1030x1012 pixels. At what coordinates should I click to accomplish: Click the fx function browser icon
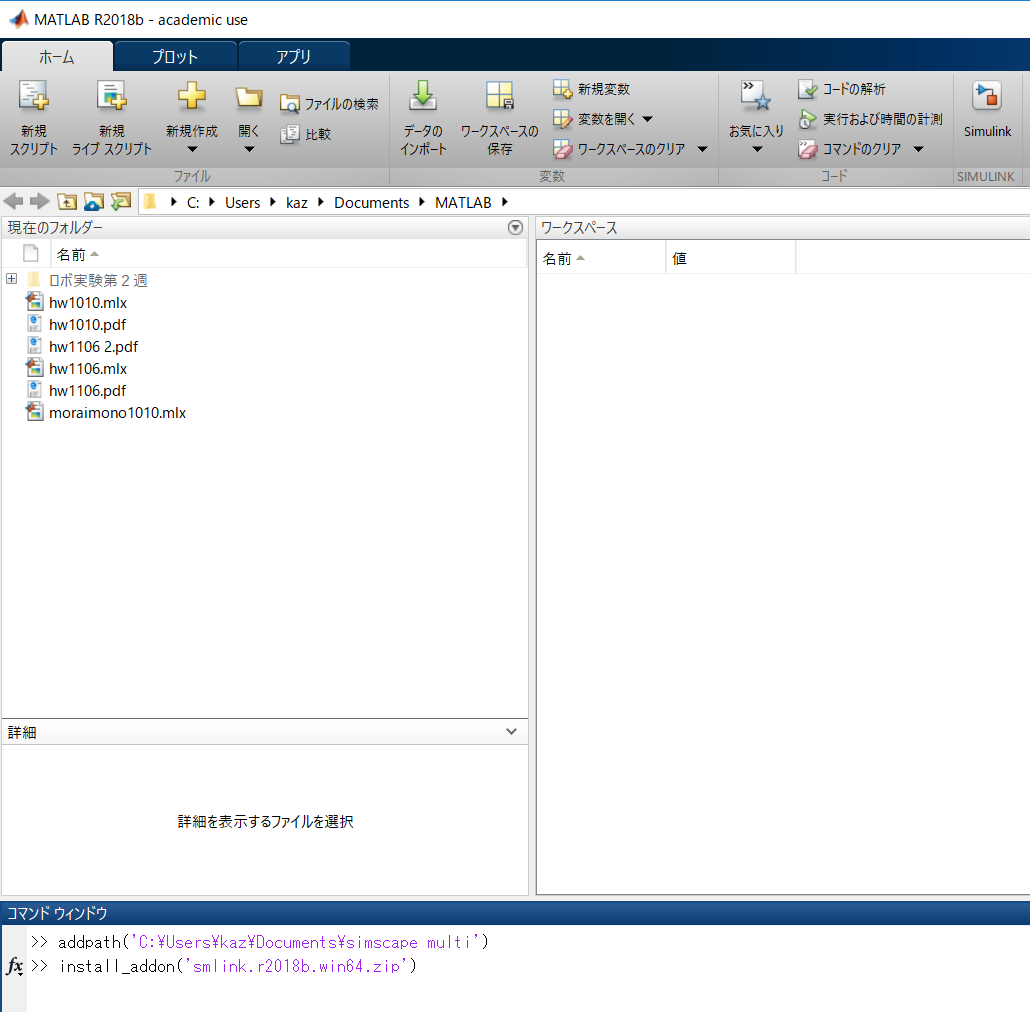tap(14, 967)
